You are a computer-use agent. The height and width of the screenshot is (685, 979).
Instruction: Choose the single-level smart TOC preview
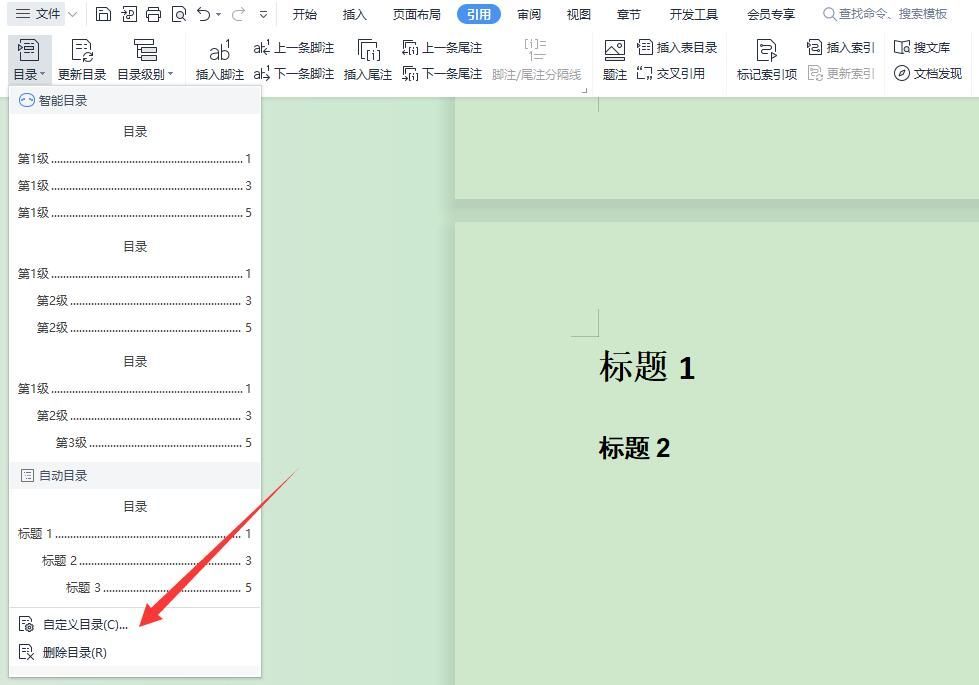click(x=135, y=172)
